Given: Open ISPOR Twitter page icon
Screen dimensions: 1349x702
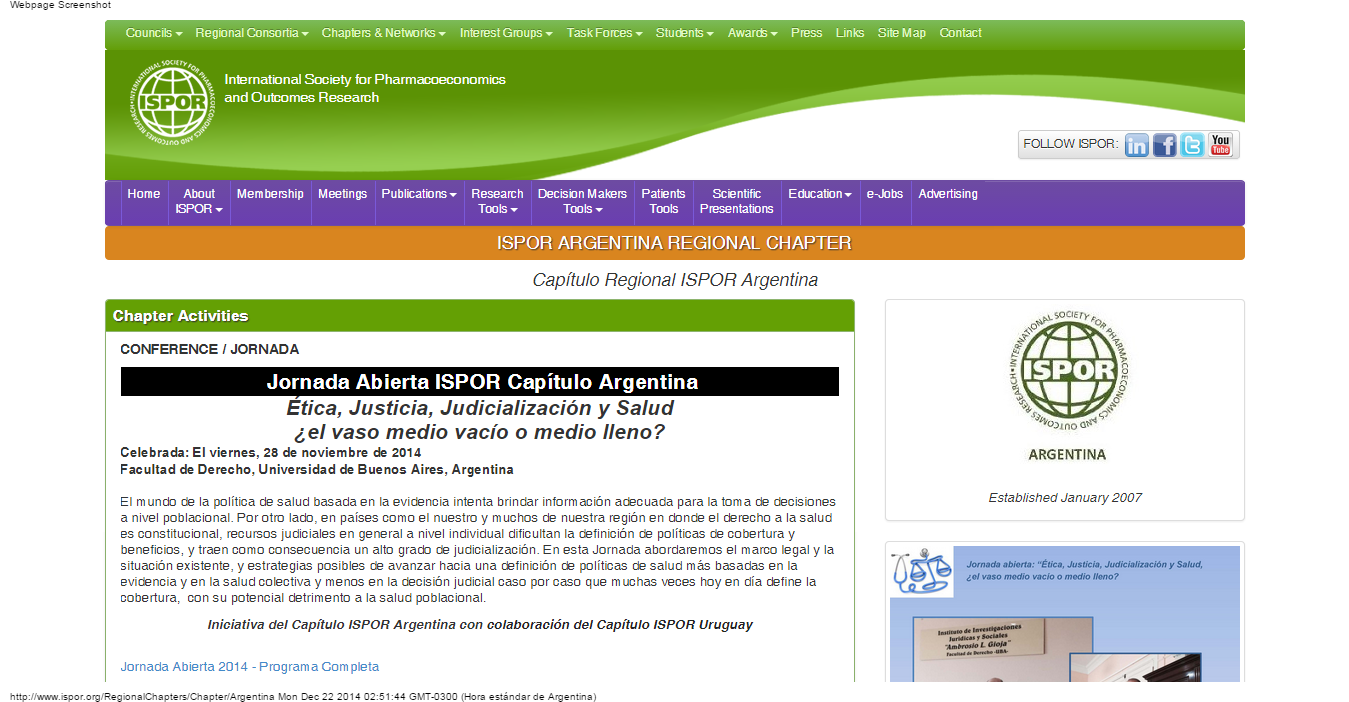Looking at the screenshot, I should click(1192, 145).
